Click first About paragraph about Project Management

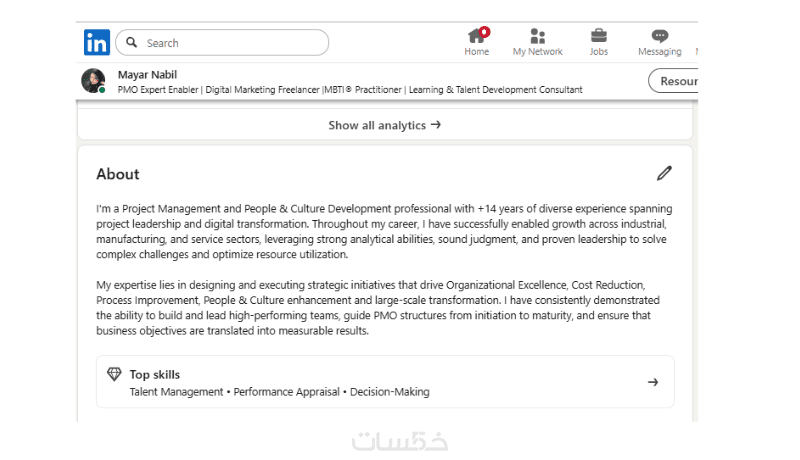pyautogui.click(x=384, y=232)
